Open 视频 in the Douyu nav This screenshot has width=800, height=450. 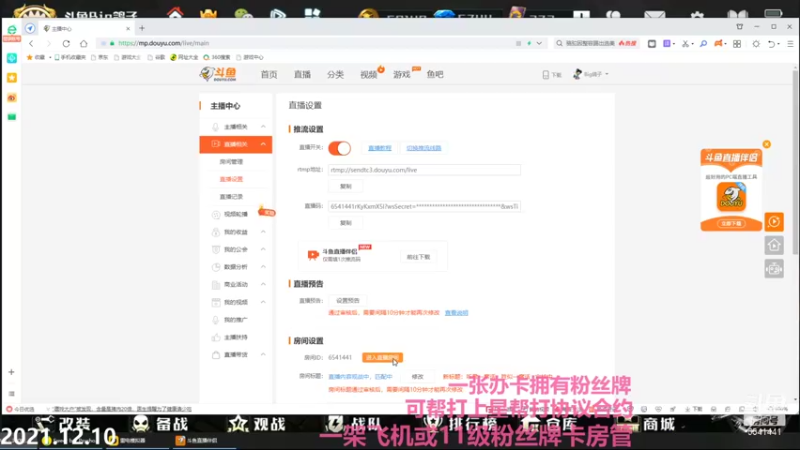pyautogui.click(x=368, y=74)
